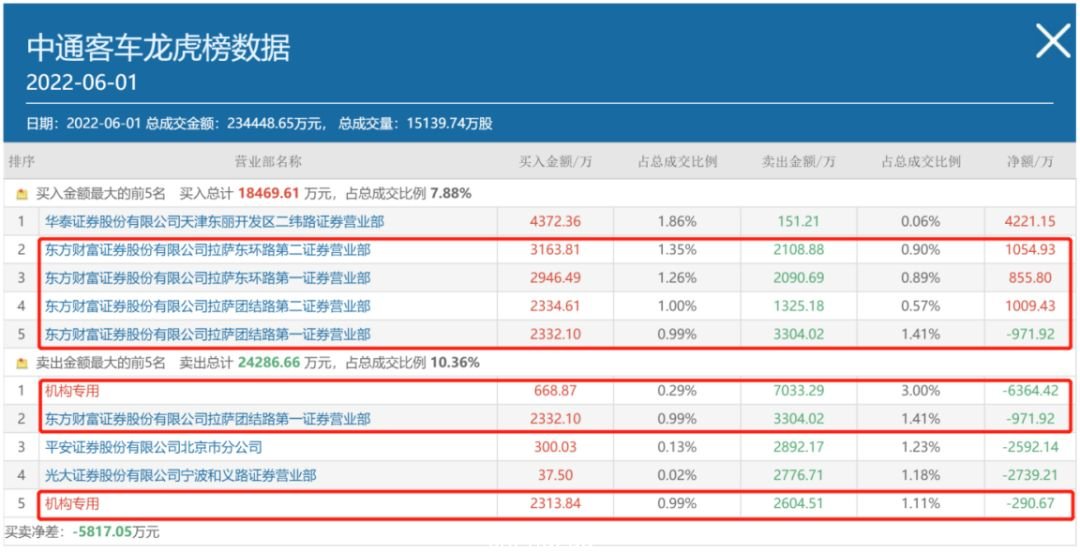The width and height of the screenshot is (1080, 552).
Task: Select the 3.00% ratio cell
Action: (921, 391)
